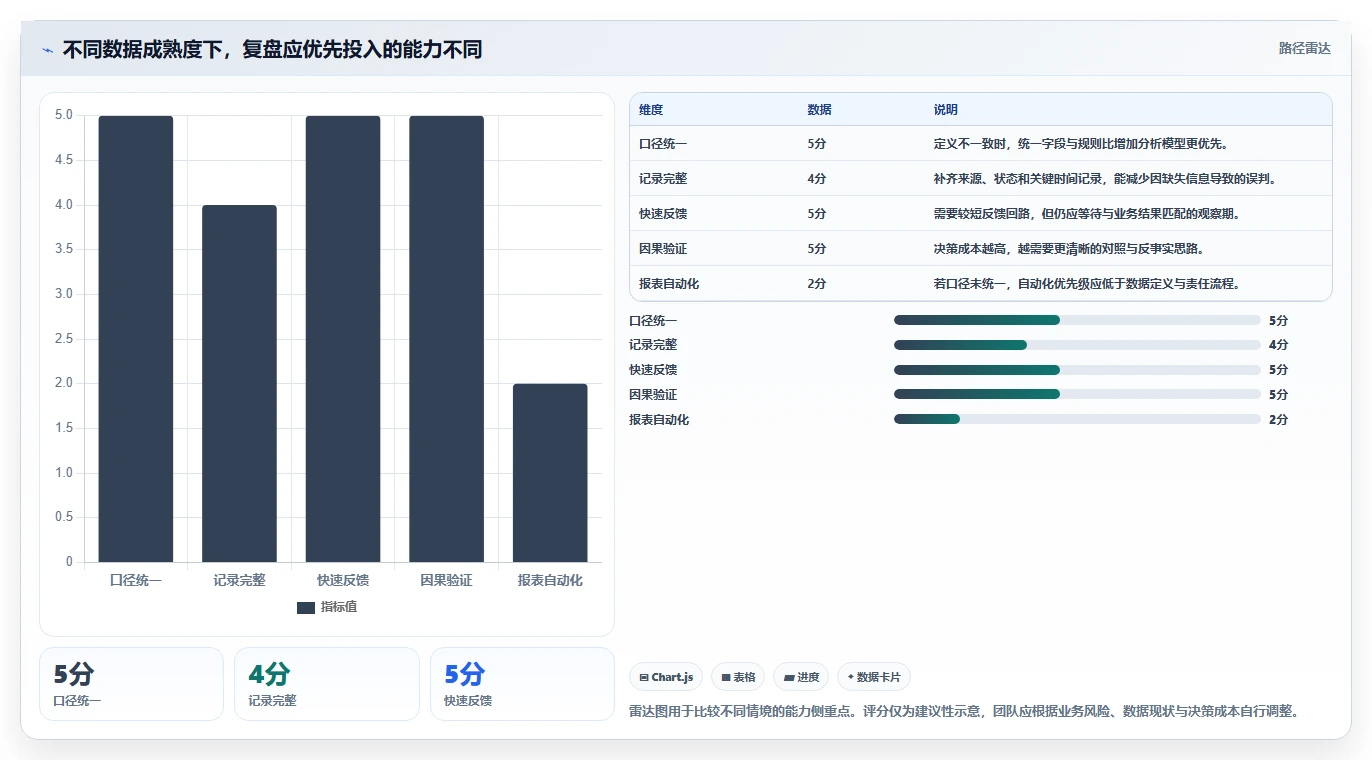The width and height of the screenshot is (1372, 760).
Task: Click the description starting with 若口径未统一
Action: [x=1087, y=284]
